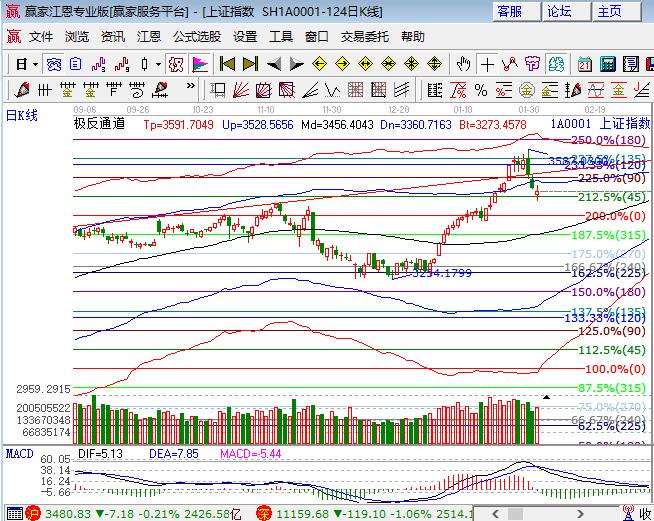Click the 客服 button
This screenshot has height=521, width=654.
pyautogui.click(x=510, y=12)
